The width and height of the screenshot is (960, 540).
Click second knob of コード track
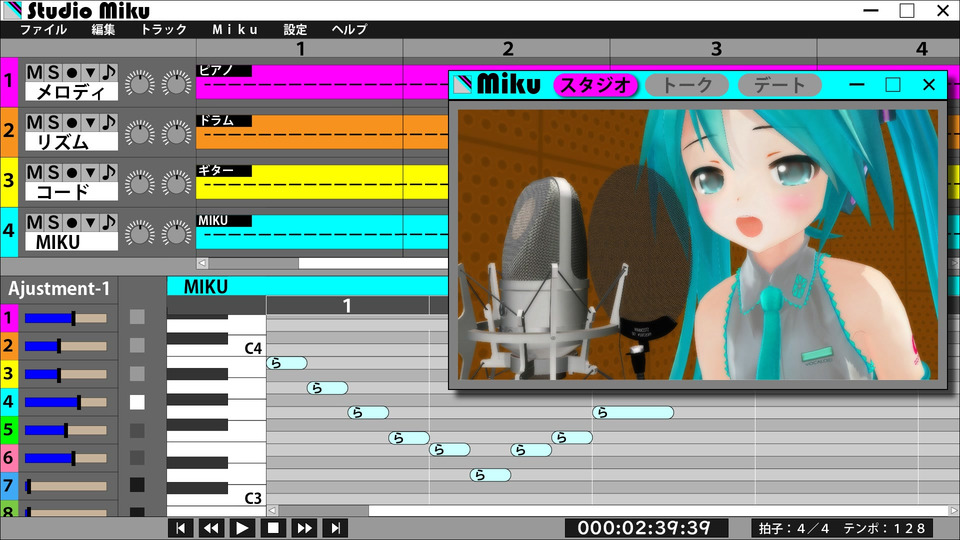176,183
